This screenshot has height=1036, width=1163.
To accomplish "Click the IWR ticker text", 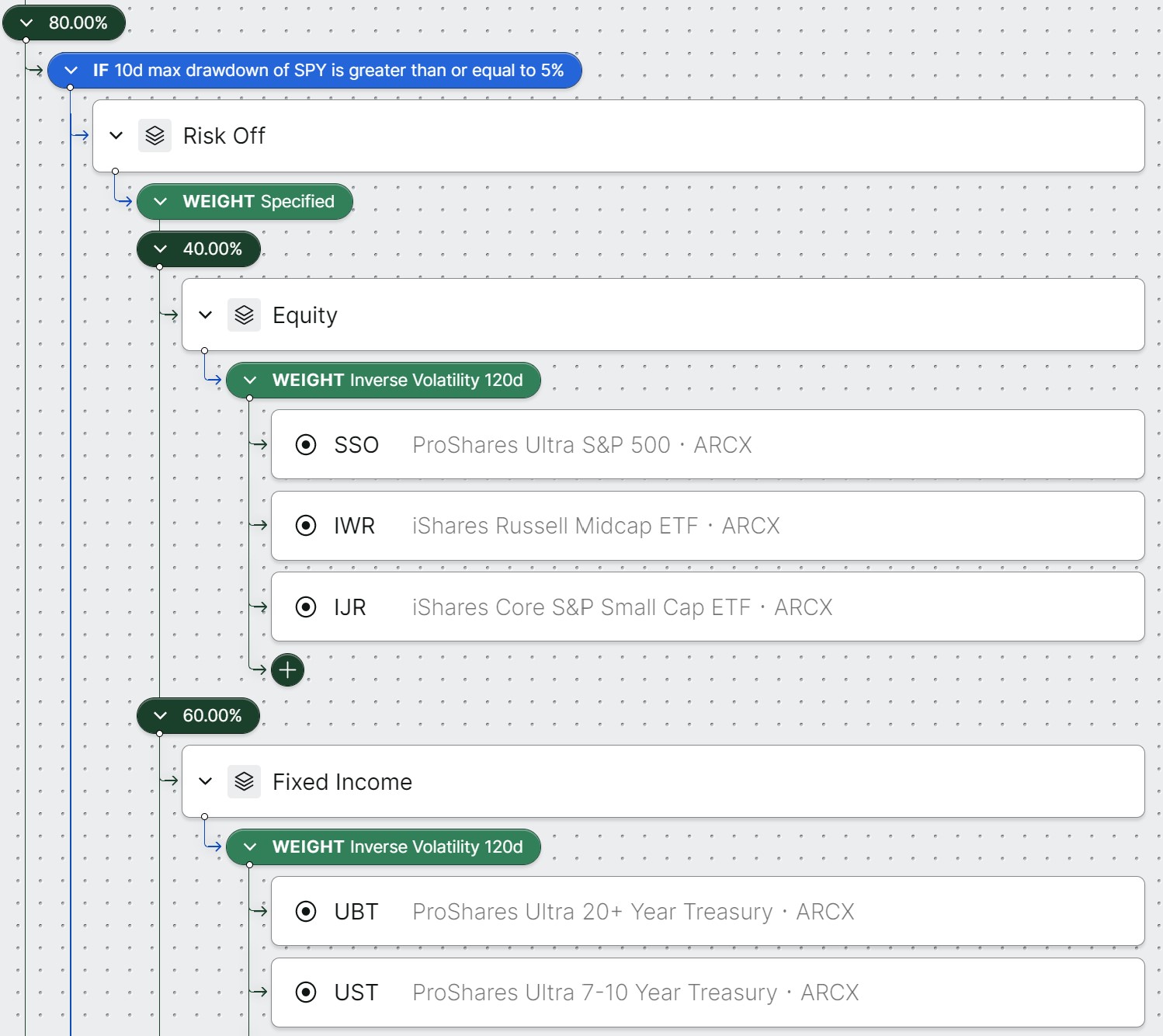I will [355, 526].
